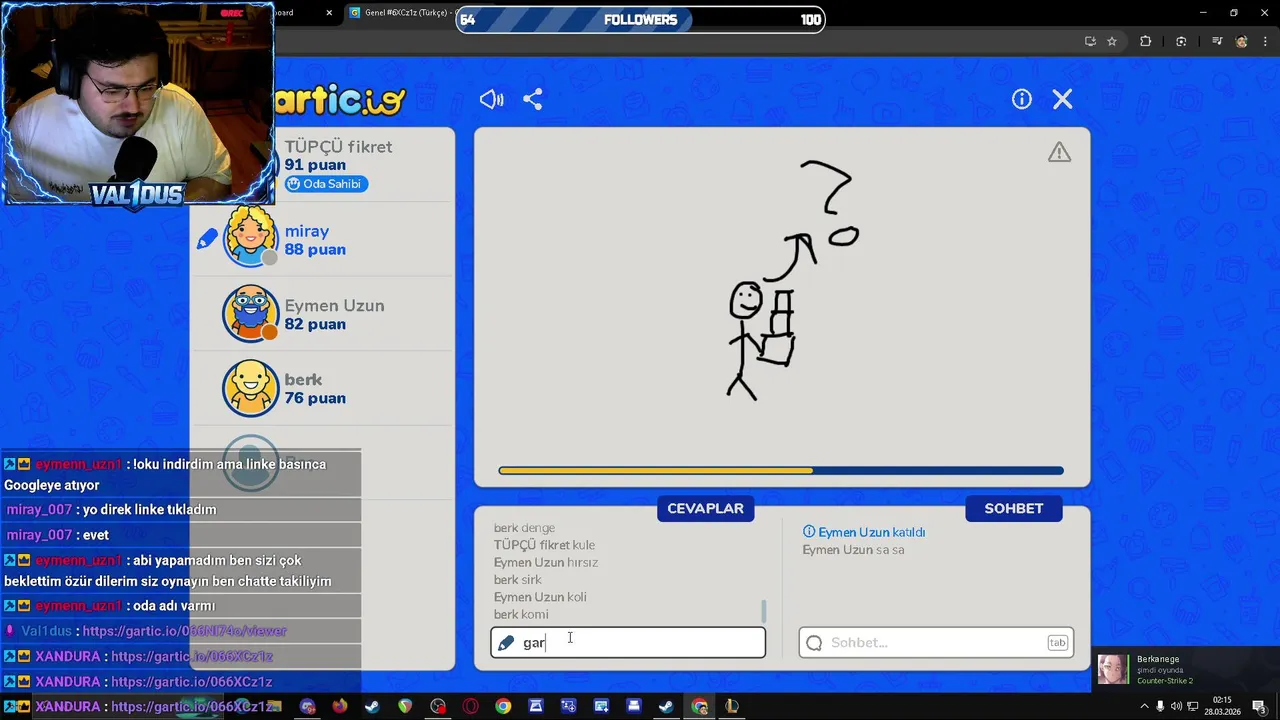Screen dimensions: 1280x720
Task: Open Eymen Uzun's avatar in the player list
Action: [x=250, y=313]
